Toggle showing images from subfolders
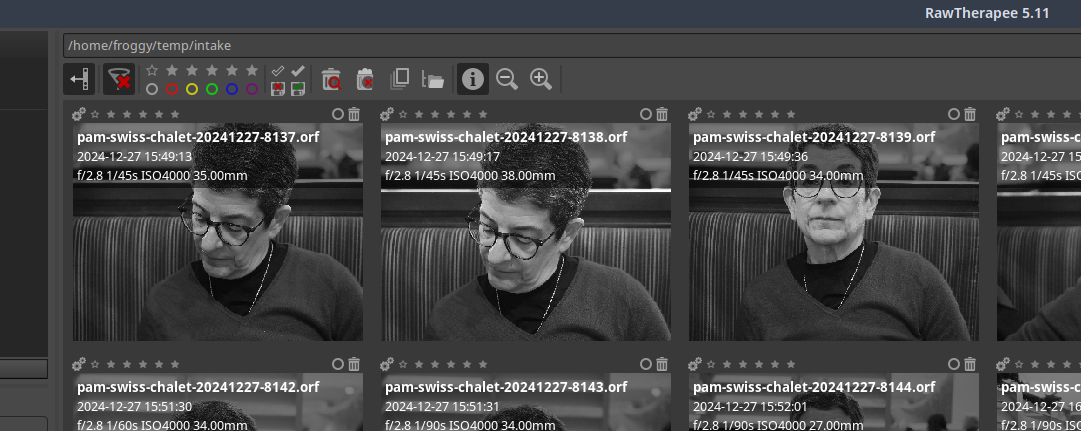Image resolution: width=1081 pixels, height=431 pixels. (x=400, y=79)
